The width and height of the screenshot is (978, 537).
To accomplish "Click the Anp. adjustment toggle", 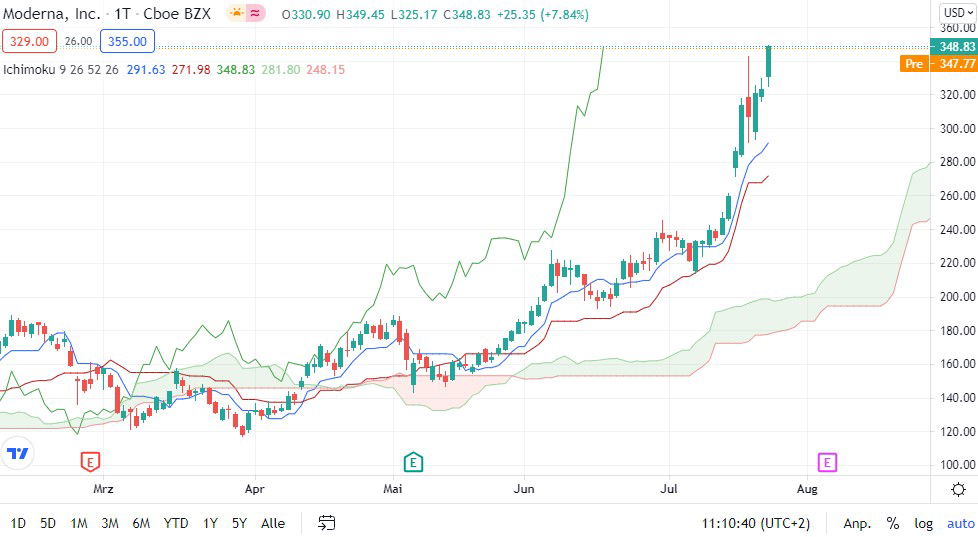I will [x=857, y=523].
